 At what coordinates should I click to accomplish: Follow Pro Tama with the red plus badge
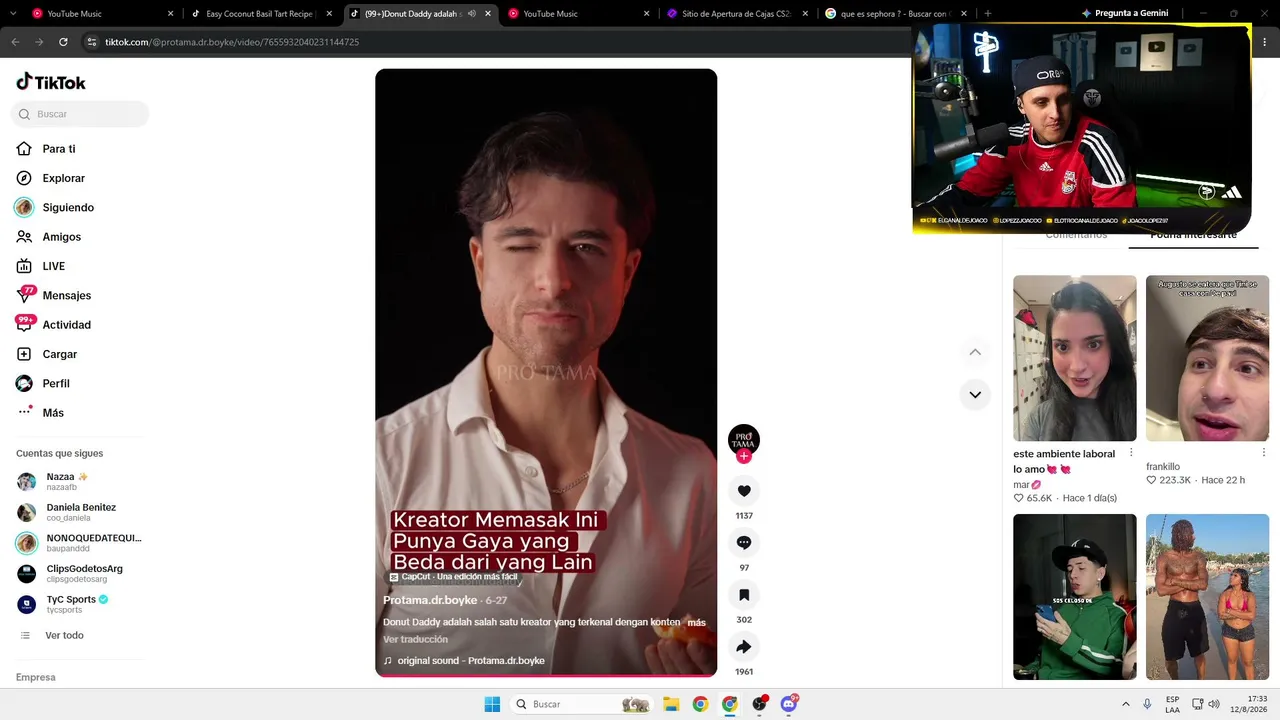[744, 457]
